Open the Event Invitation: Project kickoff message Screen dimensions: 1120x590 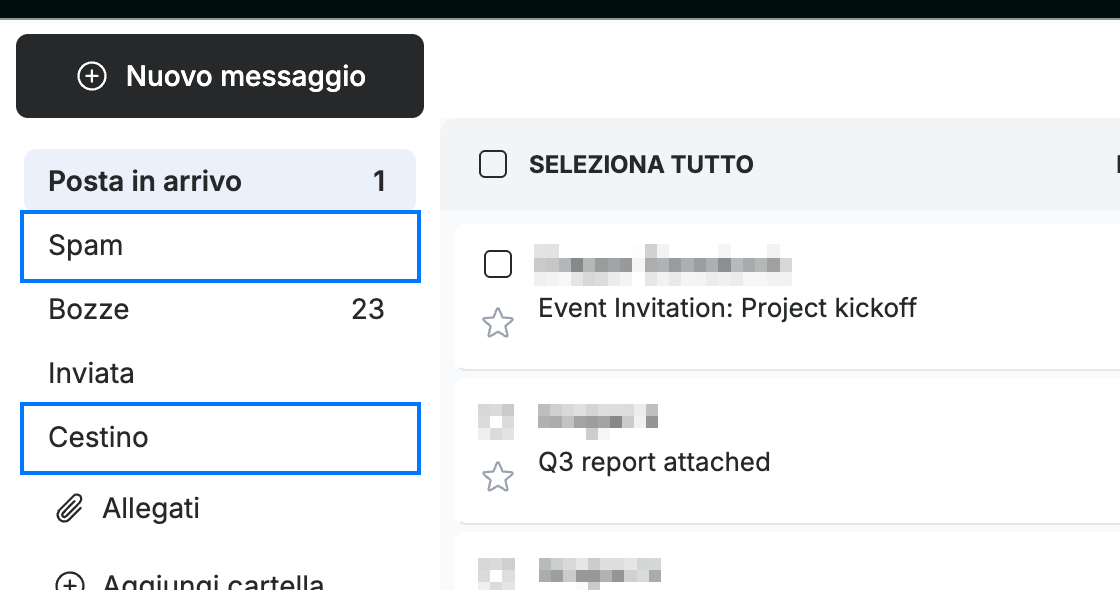(727, 308)
